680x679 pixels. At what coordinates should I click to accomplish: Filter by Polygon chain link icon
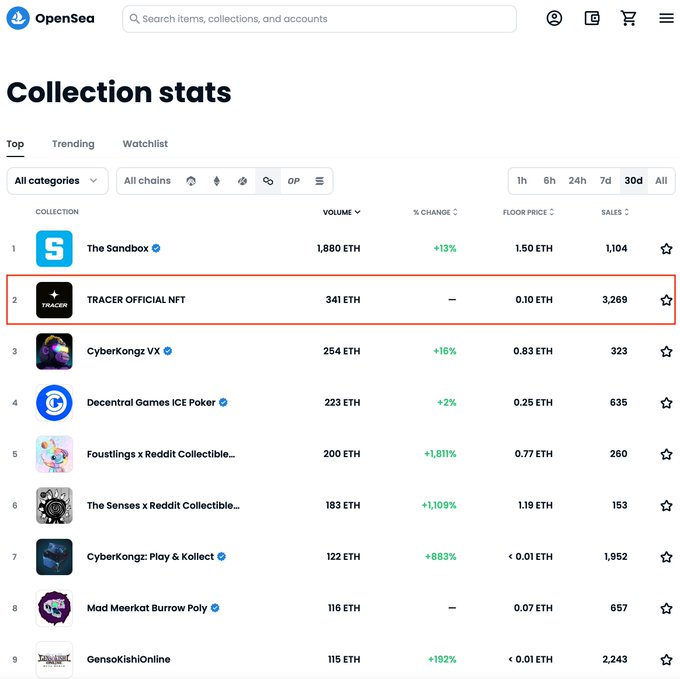[x=268, y=181]
